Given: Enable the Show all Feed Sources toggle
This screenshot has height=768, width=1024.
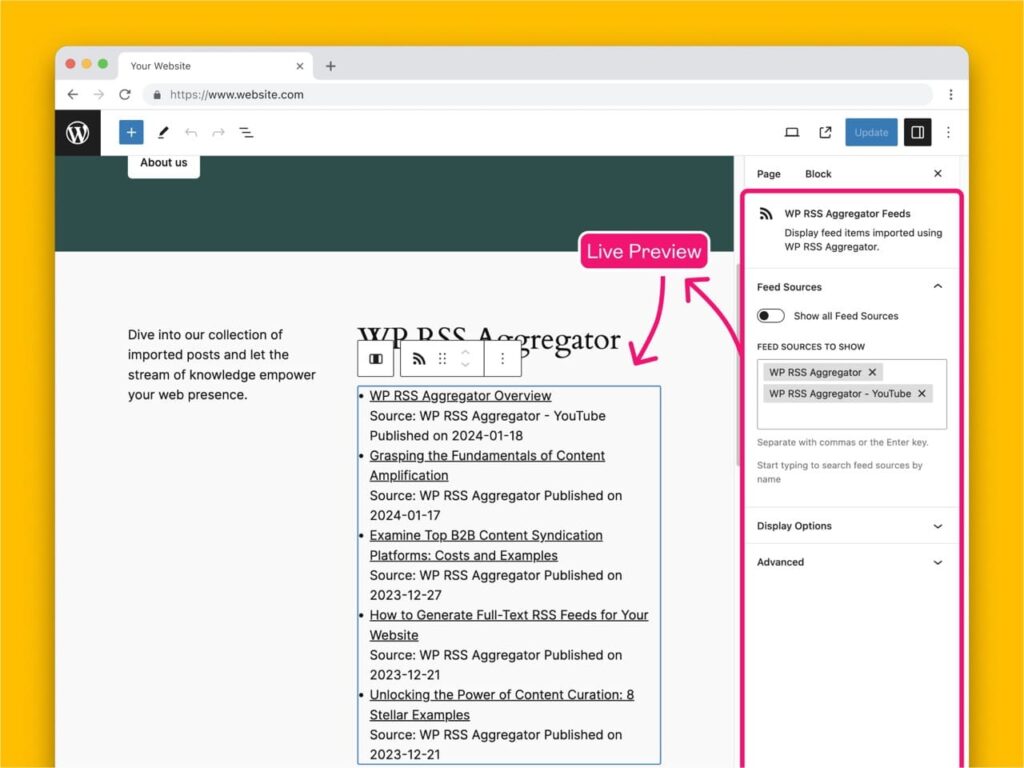Looking at the screenshot, I should tap(770, 315).
